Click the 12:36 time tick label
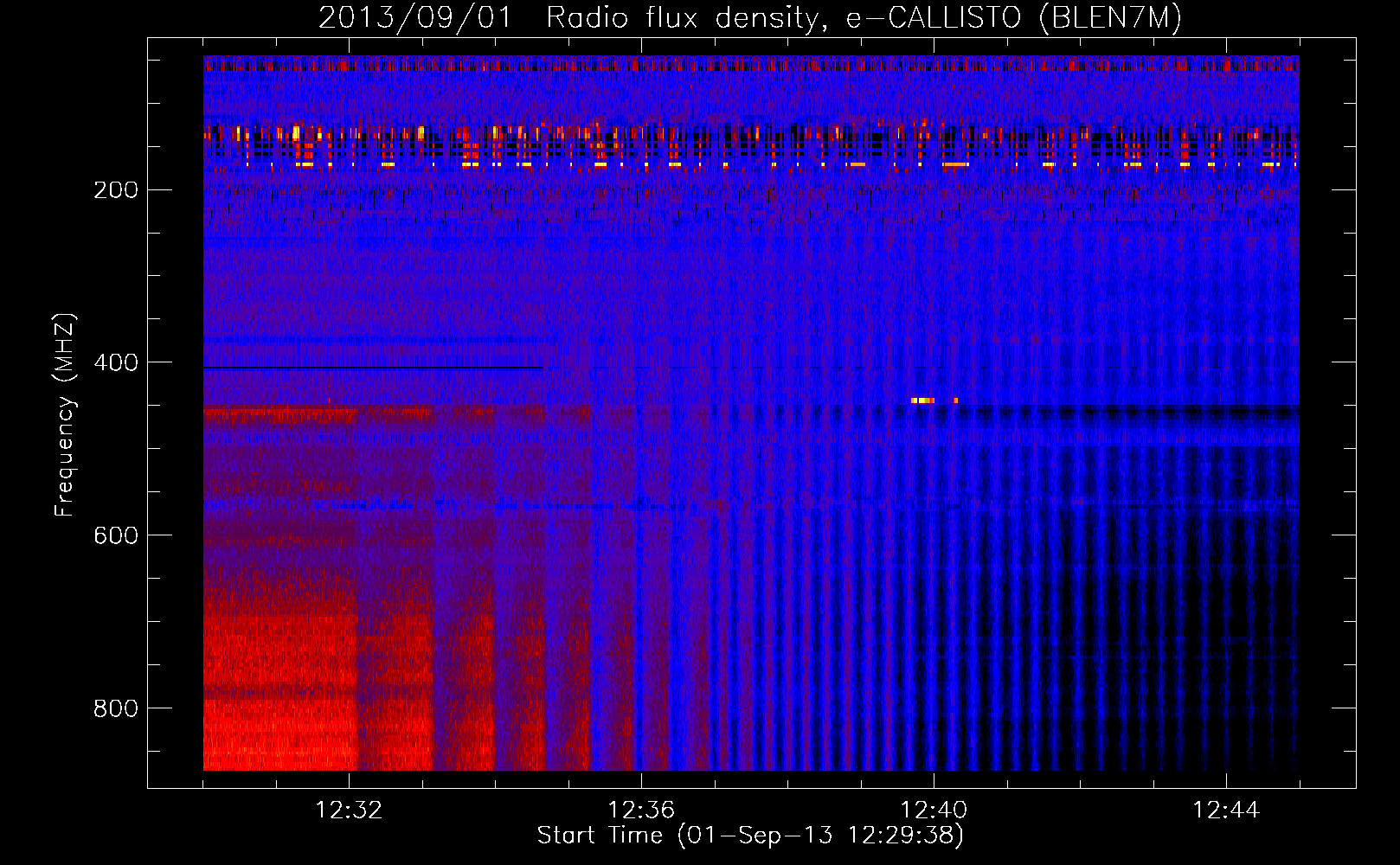The image size is (1400, 865). 641,811
